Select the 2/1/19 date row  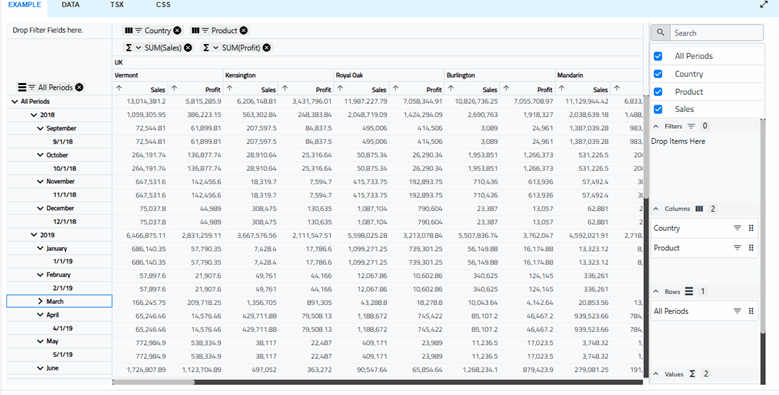(x=63, y=288)
